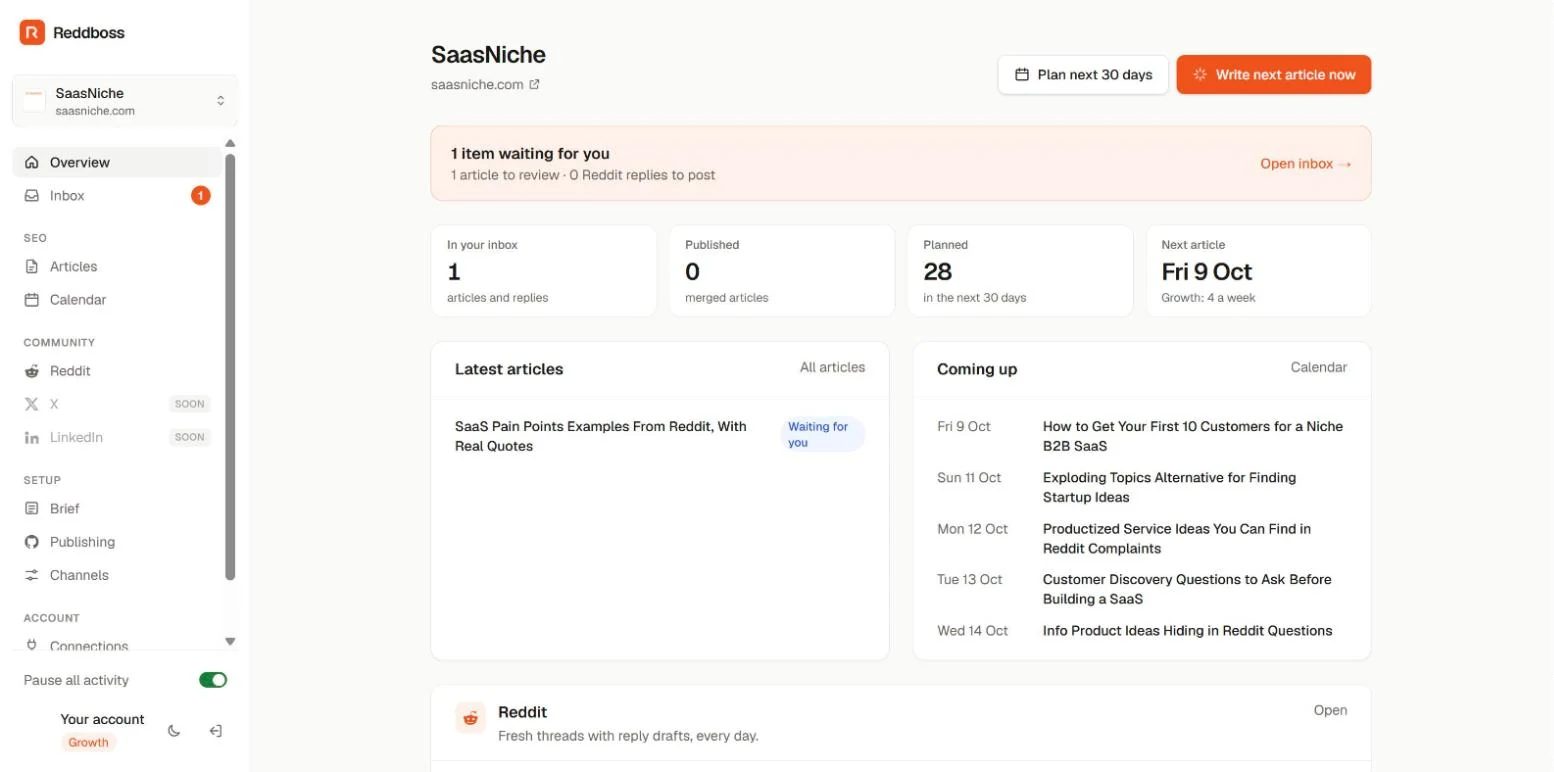This screenshot has height=772, width=1554.
Task: Click the Brief icon in sidebar
Action: [x=32, y=509]
